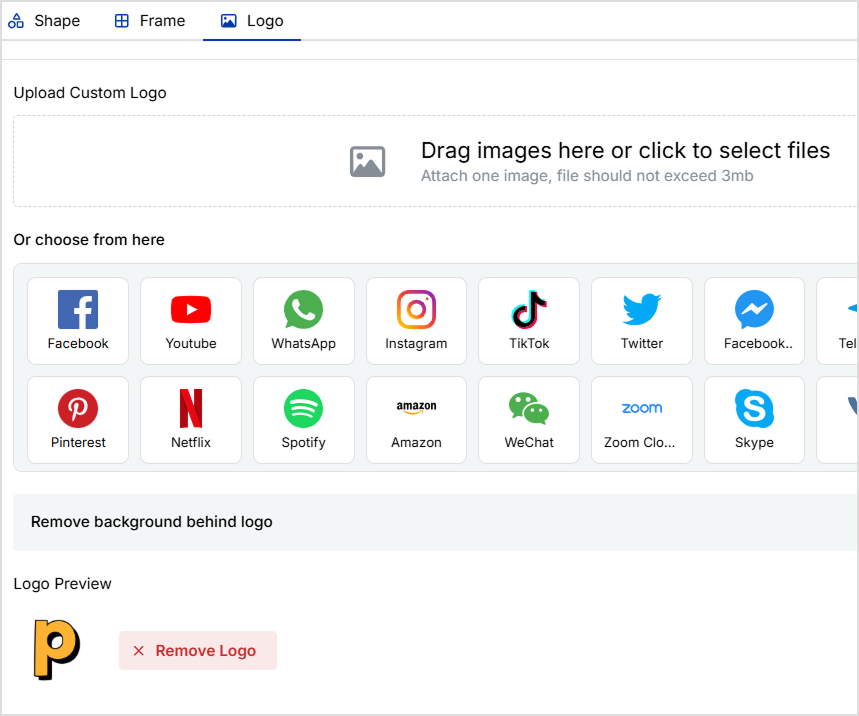Choose the Amazon logo
The width and height of the screenshot is (859, 716).
coord(416,420)
